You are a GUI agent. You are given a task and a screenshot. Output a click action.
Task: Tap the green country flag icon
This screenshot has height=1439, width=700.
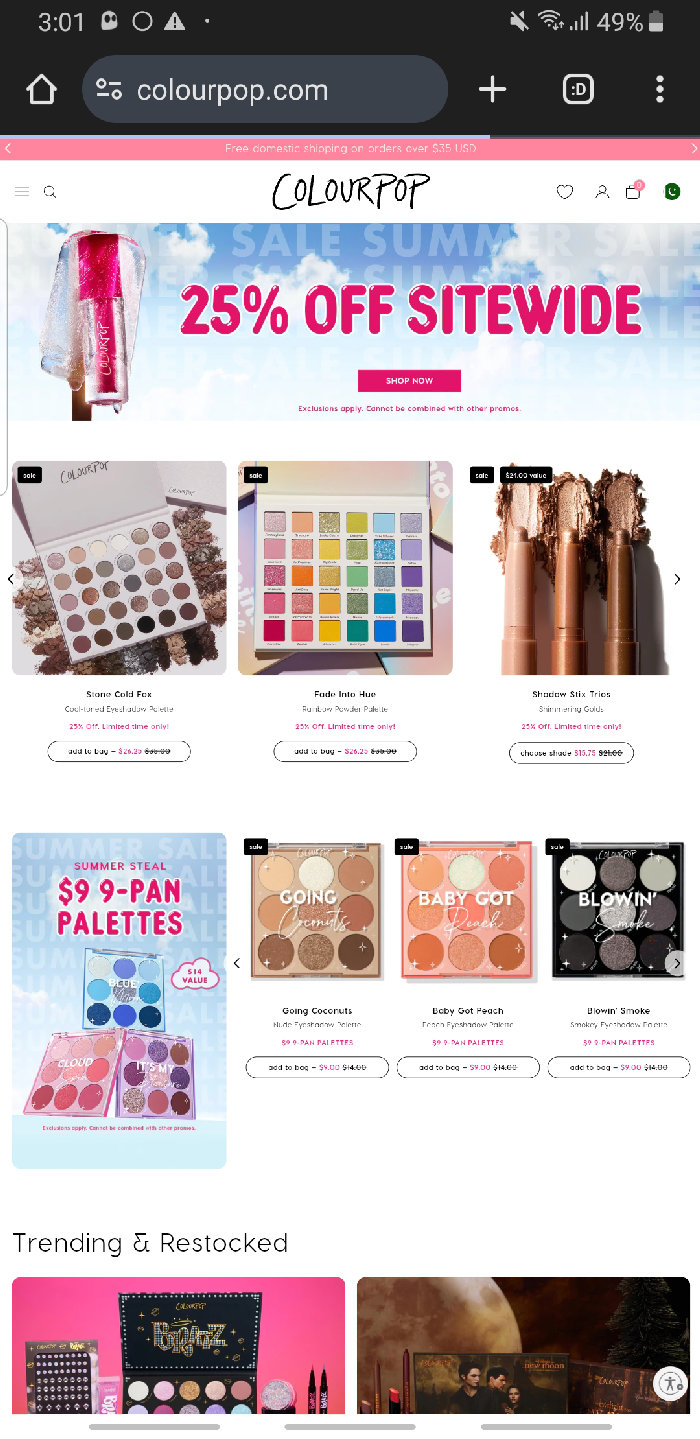672,191
